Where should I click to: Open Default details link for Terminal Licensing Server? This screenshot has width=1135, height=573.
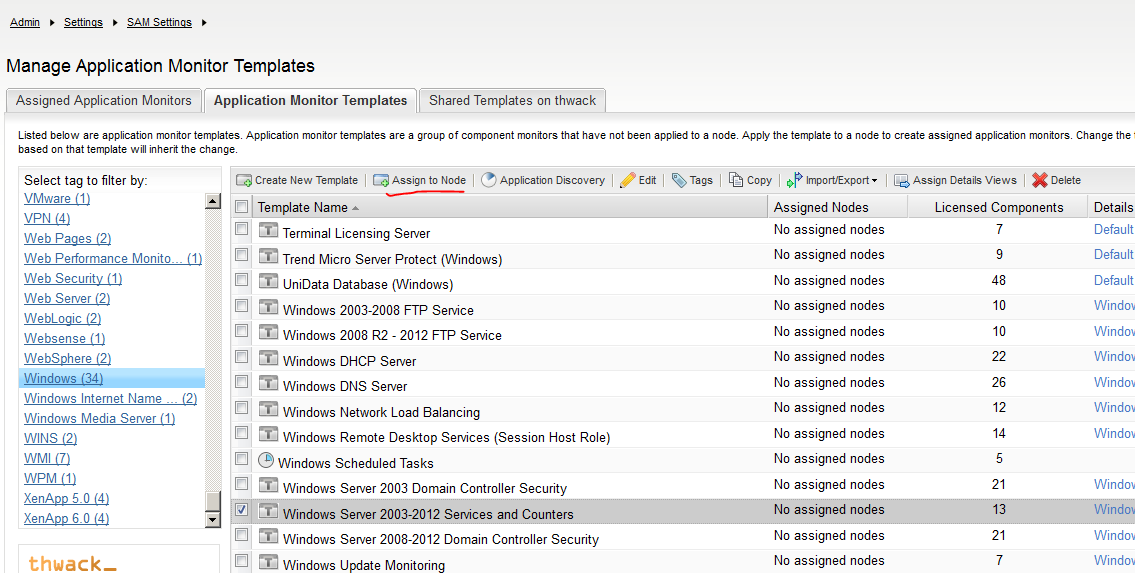pyautogui.click(x=1113, y=229)
